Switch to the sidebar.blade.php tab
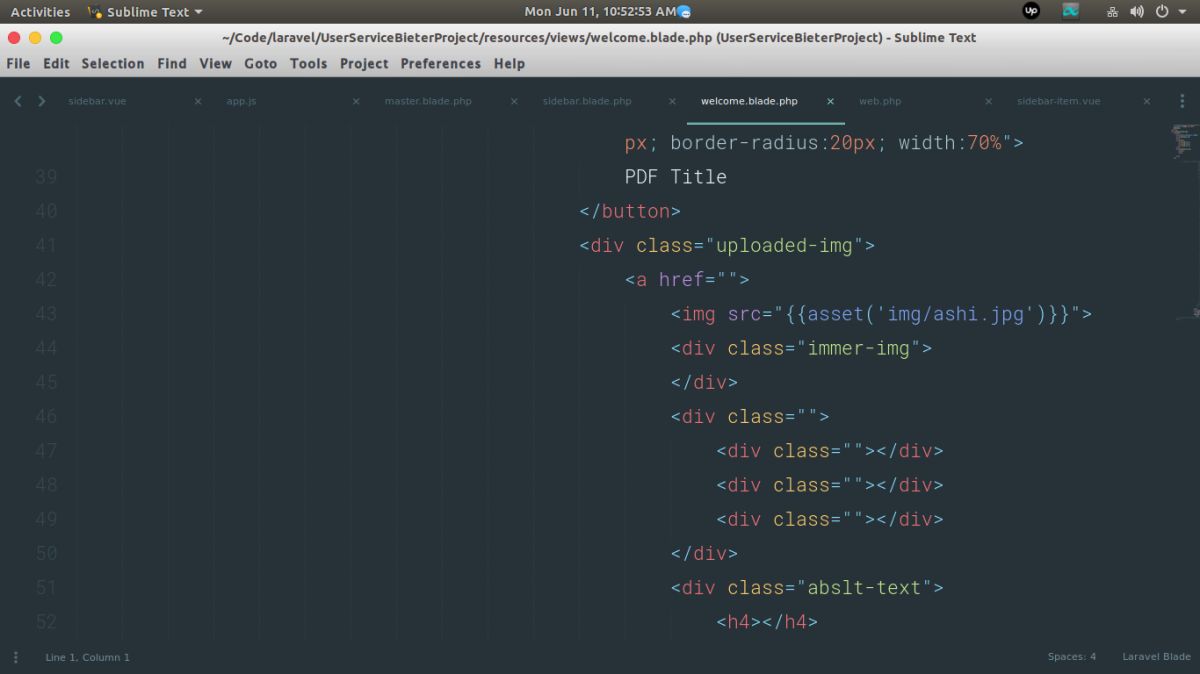The width and height of the screenshot is (1200, 674). coord(587,101)
